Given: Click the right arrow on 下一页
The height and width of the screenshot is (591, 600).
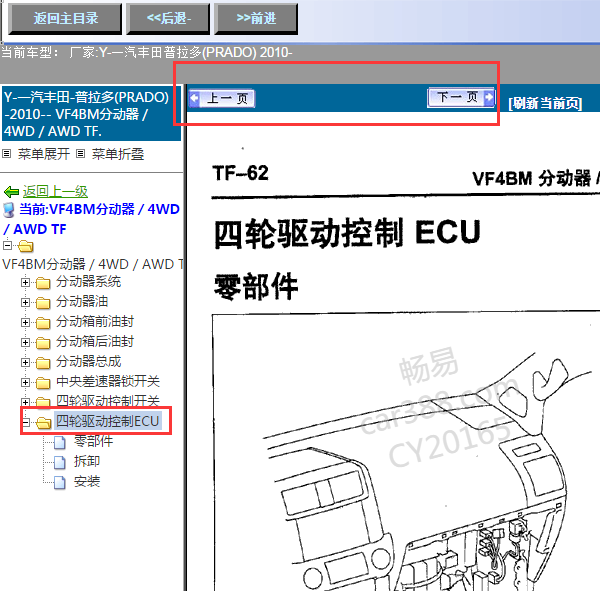Looking at the screenshot, I should point(489,97).
